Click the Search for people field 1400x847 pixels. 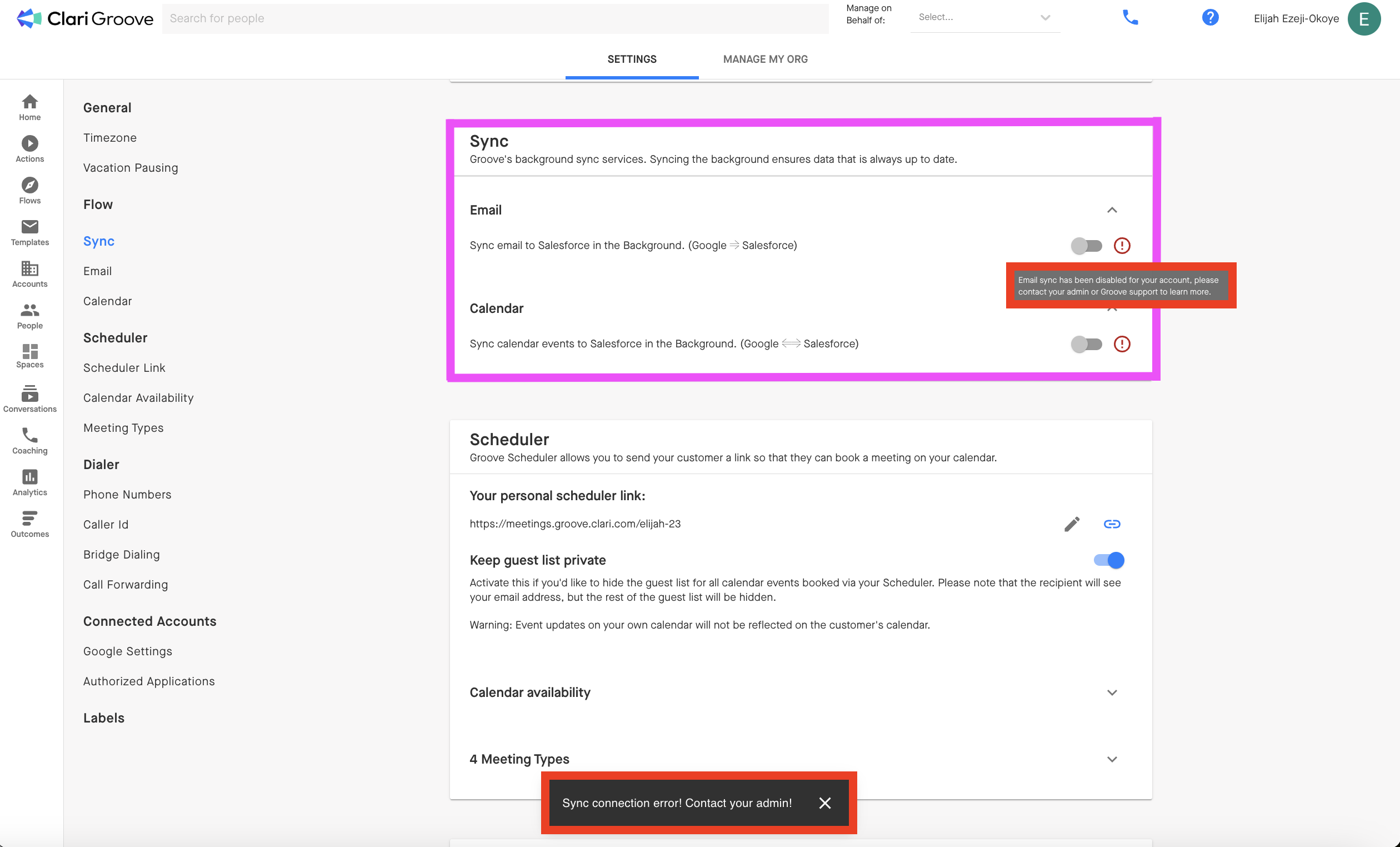click(x=495, y=18)
